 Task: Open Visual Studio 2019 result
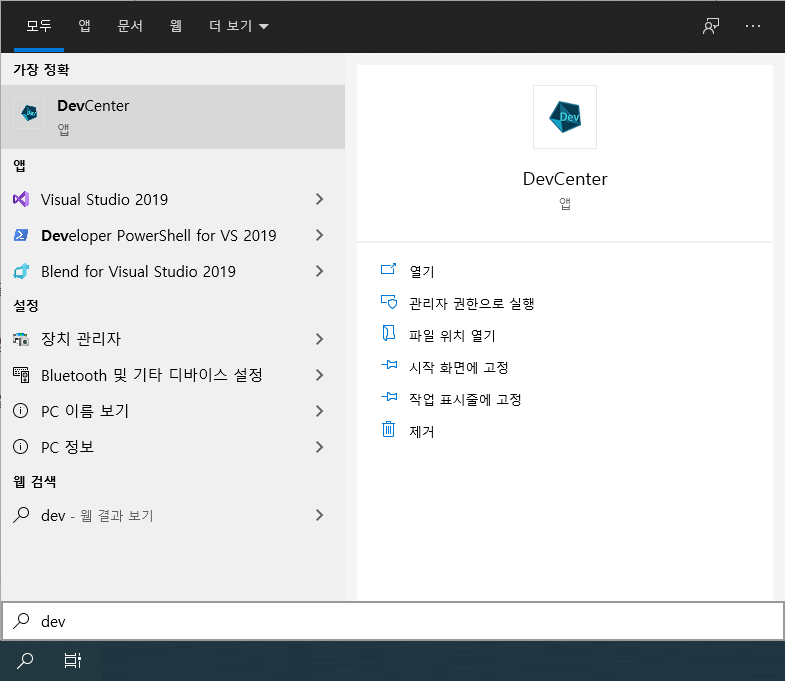[x=173, y=199]
